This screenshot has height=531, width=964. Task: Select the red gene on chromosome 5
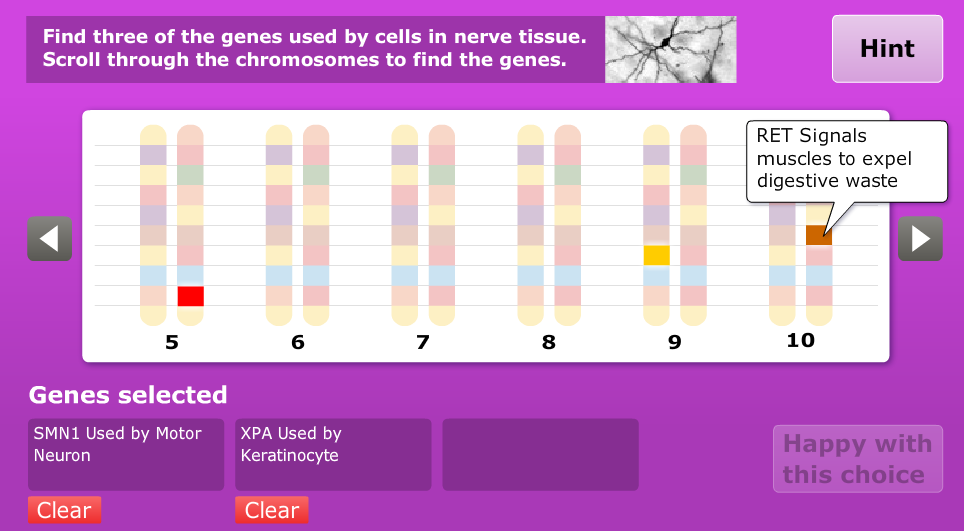(190, 296)
